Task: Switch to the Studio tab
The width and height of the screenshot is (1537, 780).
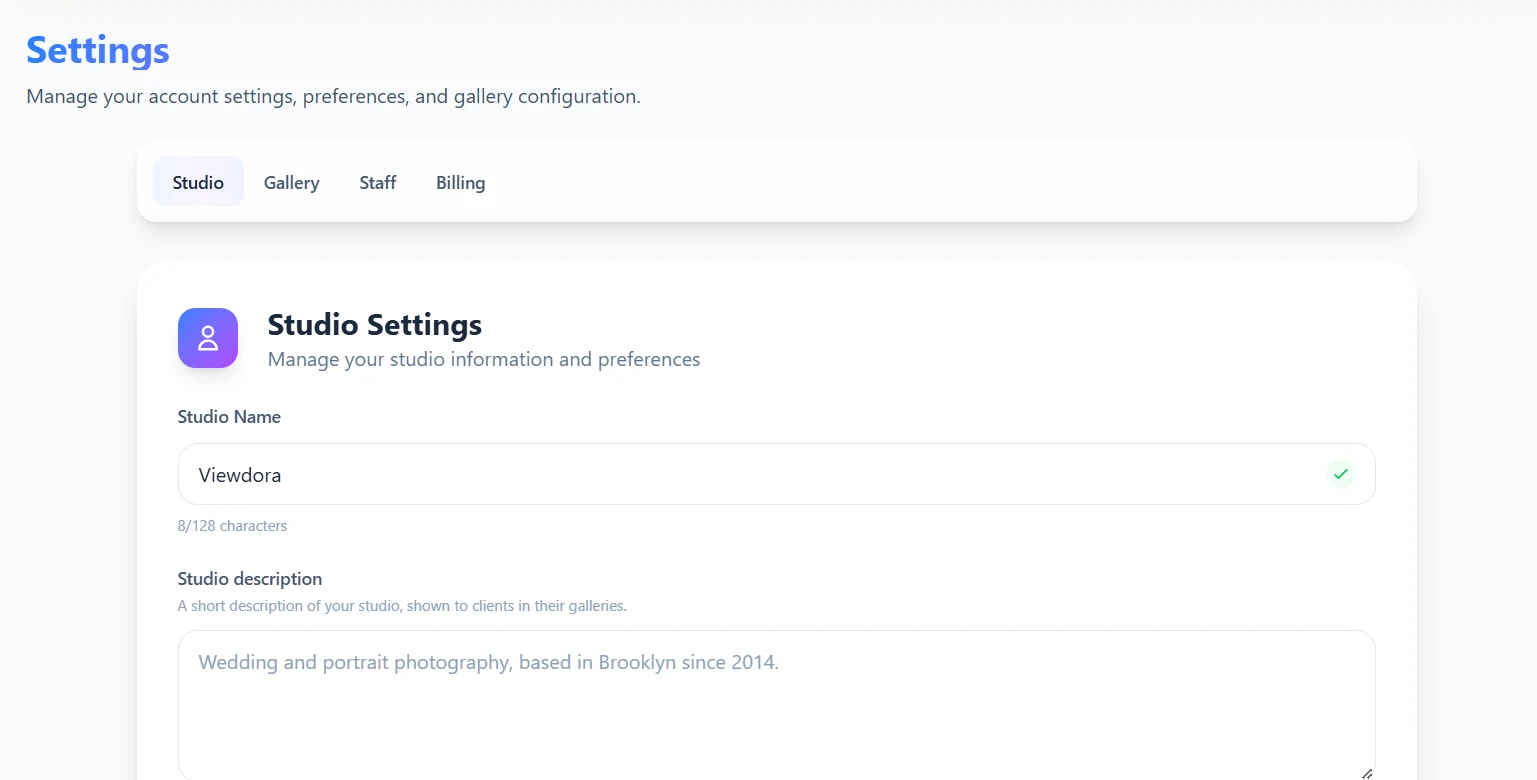Action: pyautogui.click(x=198, y=182)
